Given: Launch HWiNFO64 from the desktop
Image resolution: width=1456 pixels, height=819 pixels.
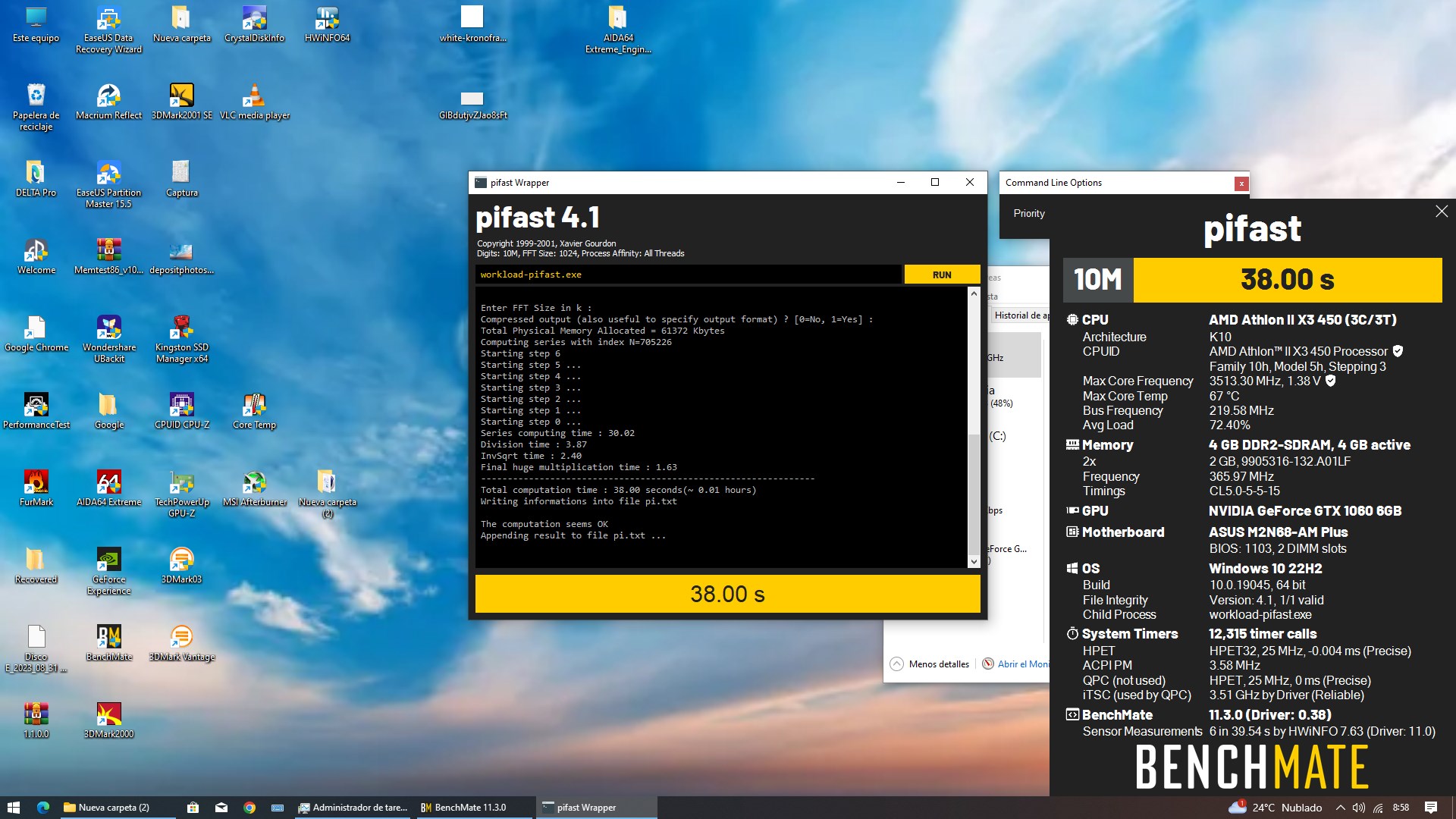Looking at the screenshot, I should point(327,24).
